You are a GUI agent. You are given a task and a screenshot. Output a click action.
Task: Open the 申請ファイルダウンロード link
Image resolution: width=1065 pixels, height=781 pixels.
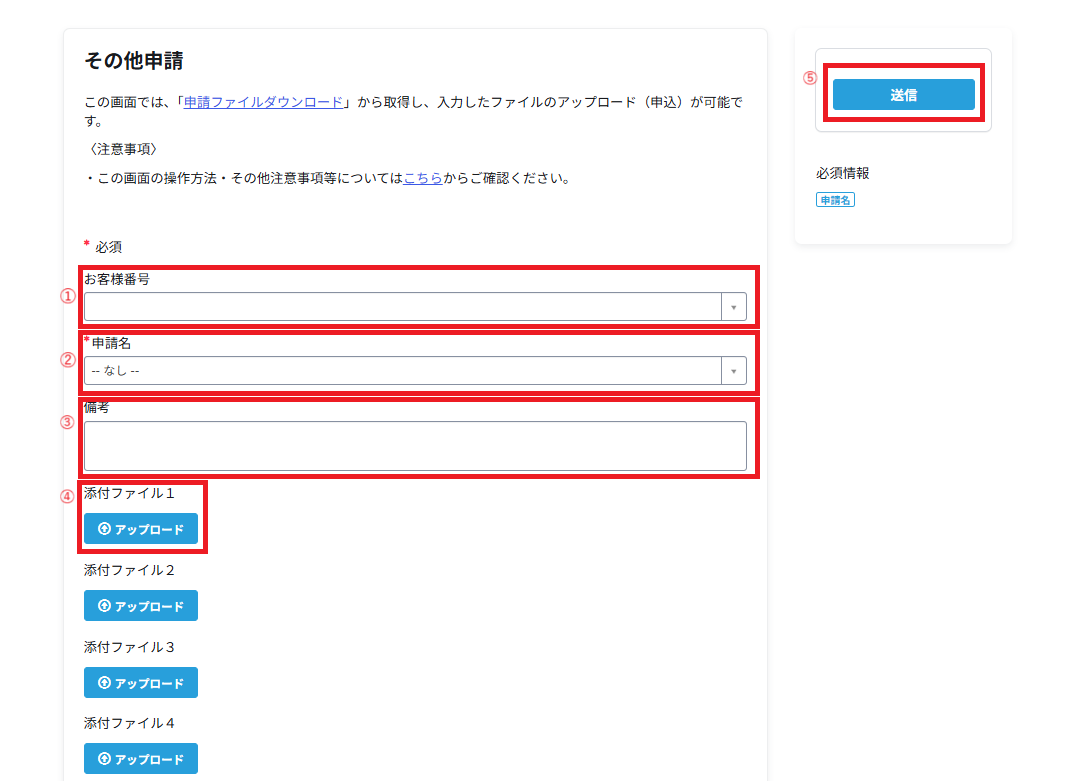click(263, 102)
